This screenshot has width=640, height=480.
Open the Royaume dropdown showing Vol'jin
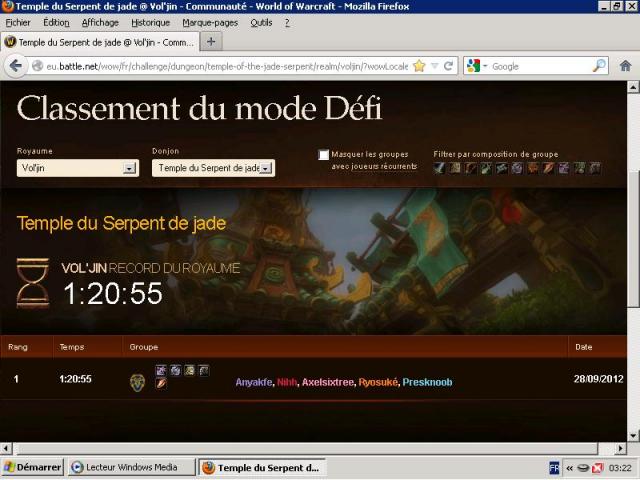tap(78, 168)
